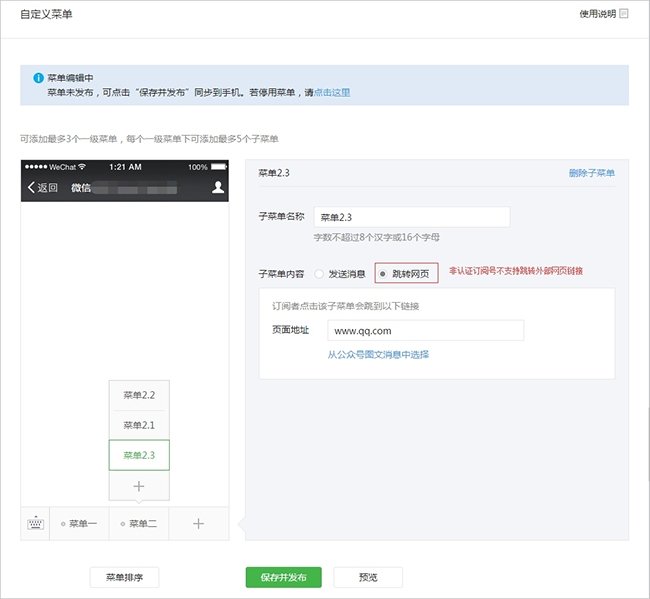
Task: Click the 1:21 AM time in phone status bar
Action: (x=125, y=167)
